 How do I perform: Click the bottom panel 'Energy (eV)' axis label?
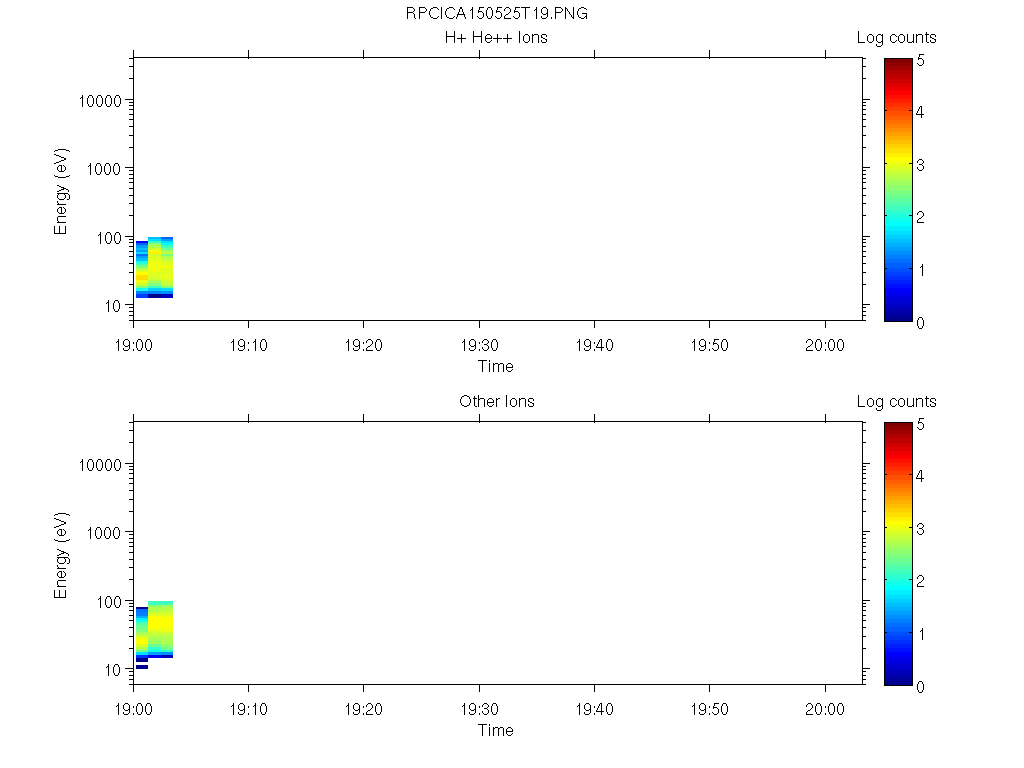(61, 555)
